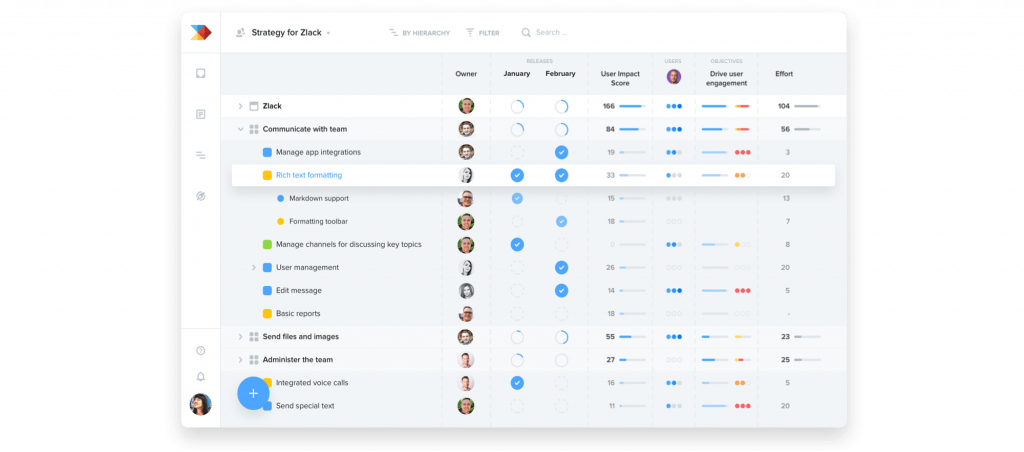Click the blue status square of Edit message
This screenshot has width=1024, height=452.
point(267,291)
